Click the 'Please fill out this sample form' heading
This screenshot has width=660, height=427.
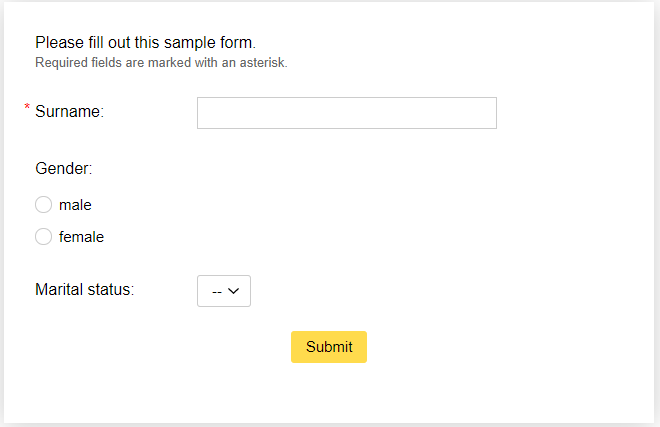click(146, 43)
